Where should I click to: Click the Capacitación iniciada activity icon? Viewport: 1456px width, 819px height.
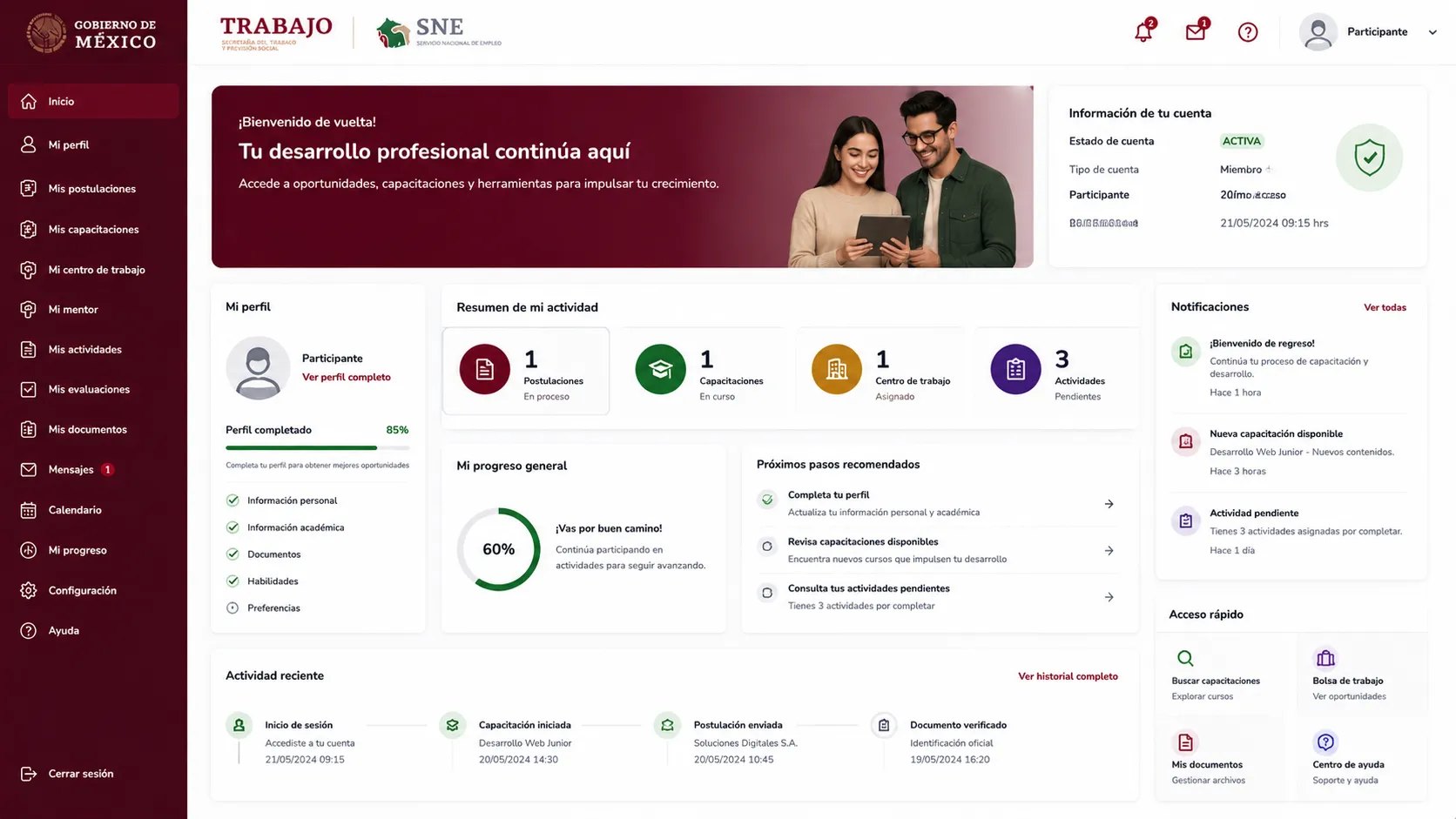(x=452, y=725)
